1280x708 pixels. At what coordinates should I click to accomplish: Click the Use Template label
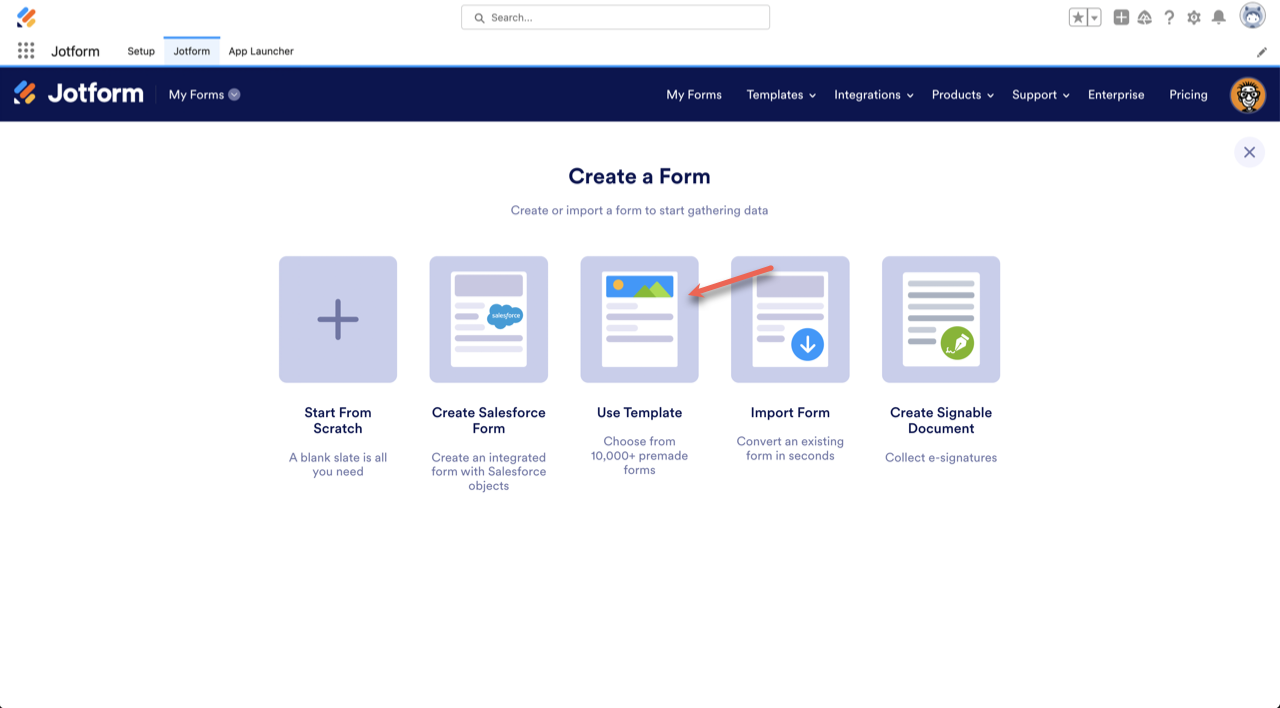(x=639, y=412)
